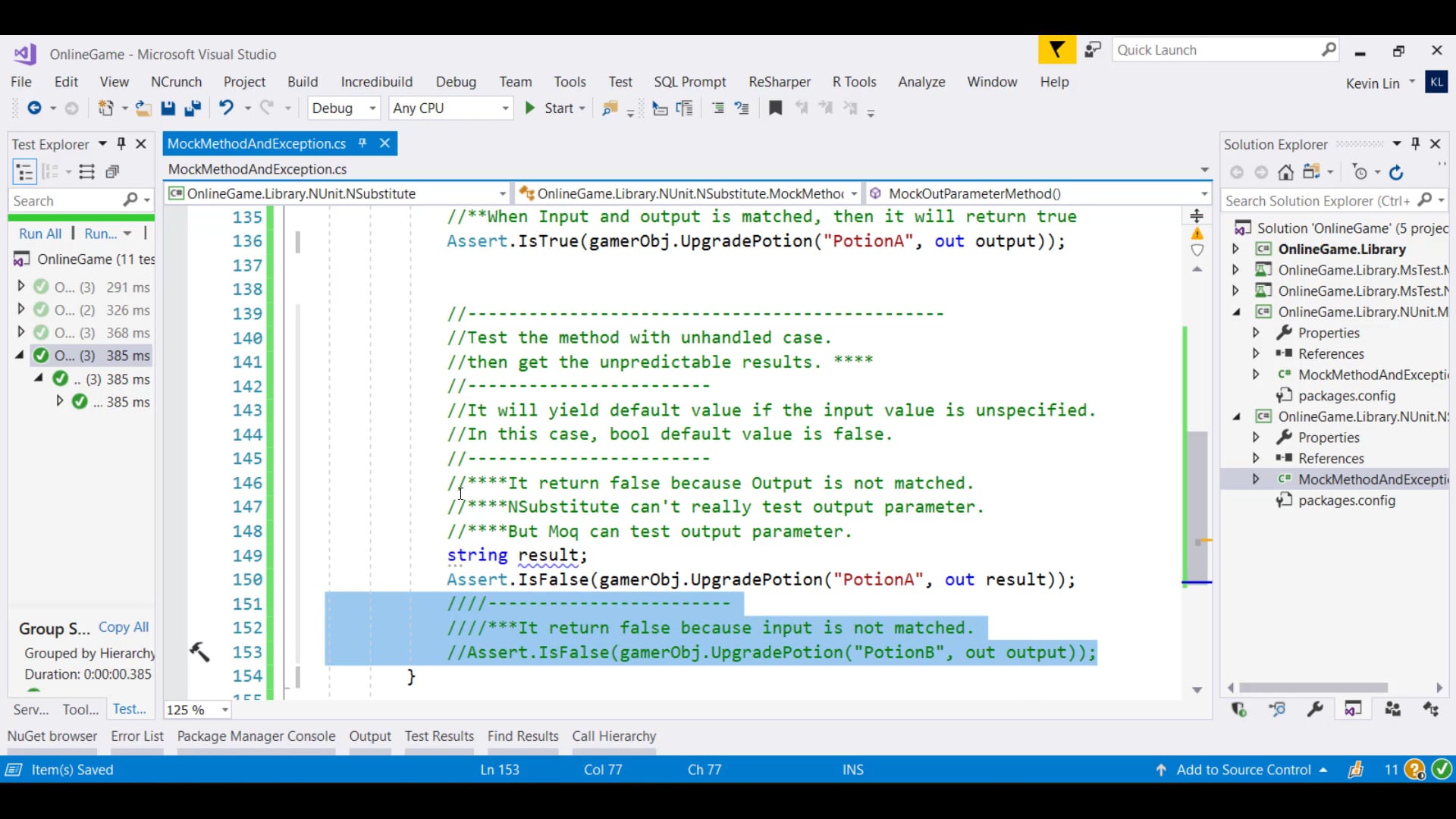This screenshot has width=1456, height=819.
Task: Click Run All in Test Explorer
Action: point(40,234)
